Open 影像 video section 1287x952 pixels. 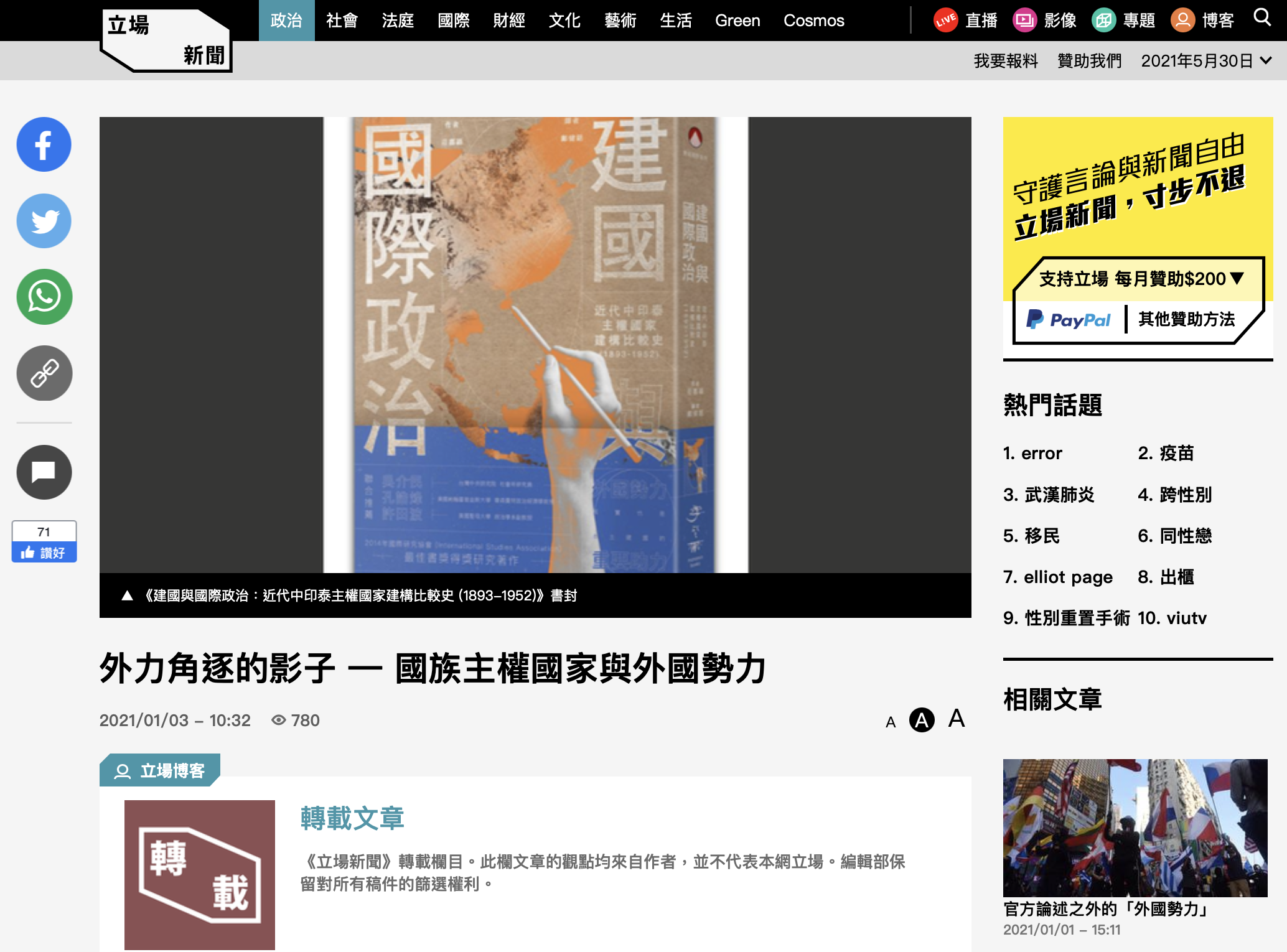coord(1045,21)
